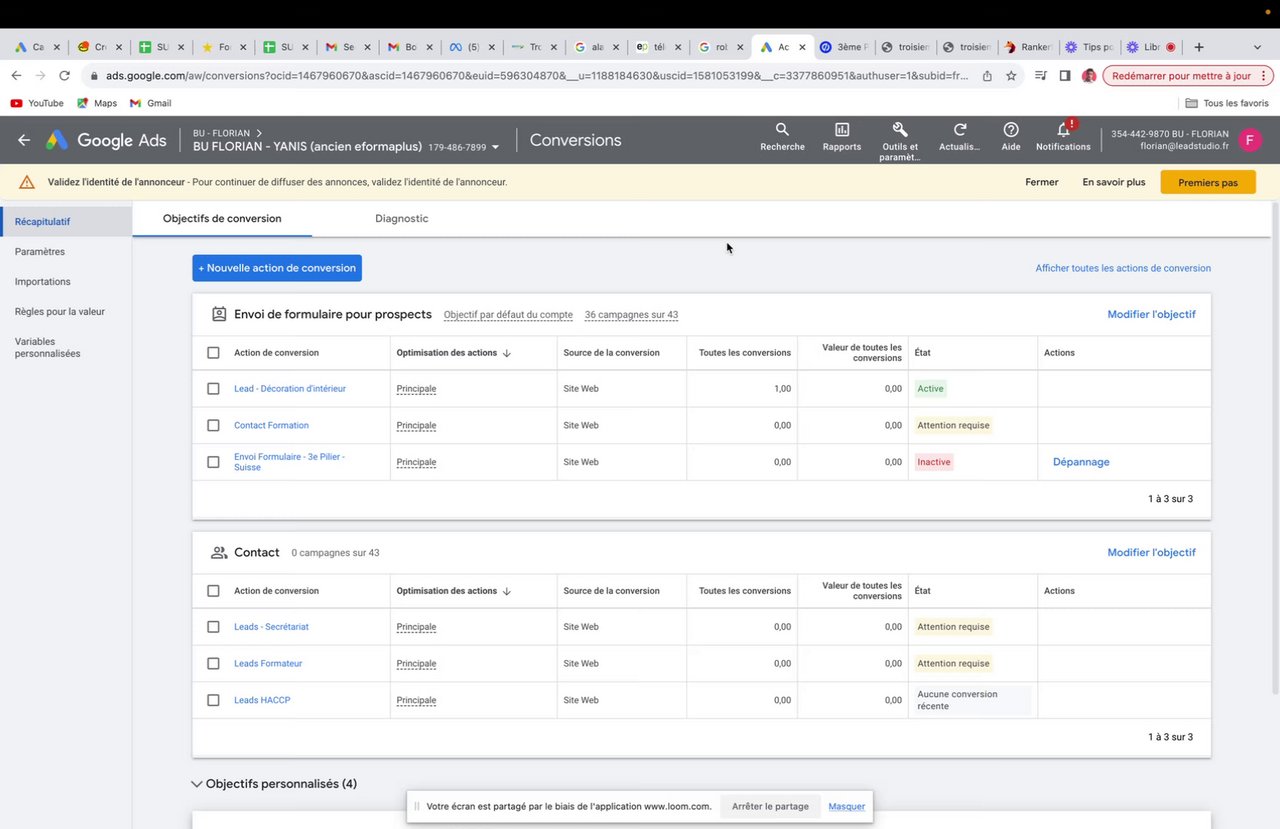Click the page vertical scrollbar

click(x=1275, y=450)
